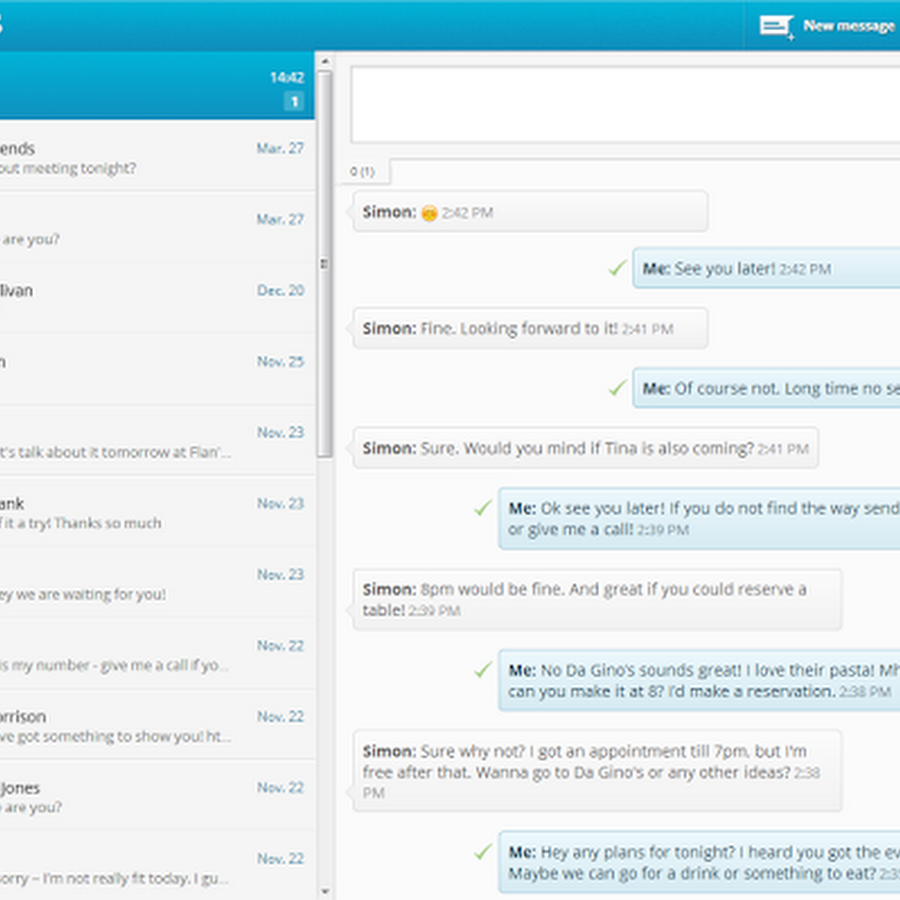This screenshot has height=900, width=900.
Task: Click the conversation list scroll up arrow
Action: click(x=325, y=60)
